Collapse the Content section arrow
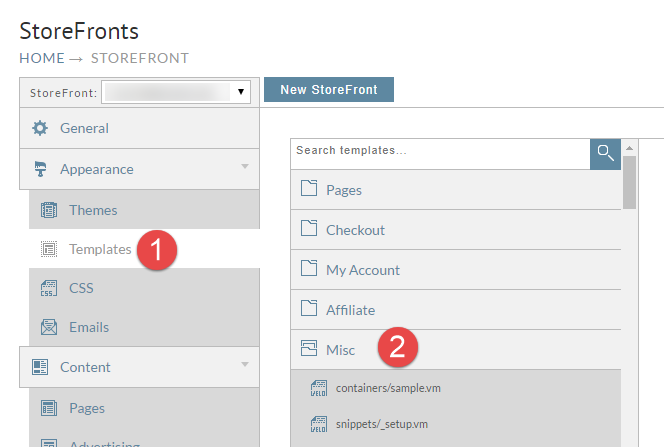Image resolution: width=664 pixels, height=447 pixels. tap(245, 364)
